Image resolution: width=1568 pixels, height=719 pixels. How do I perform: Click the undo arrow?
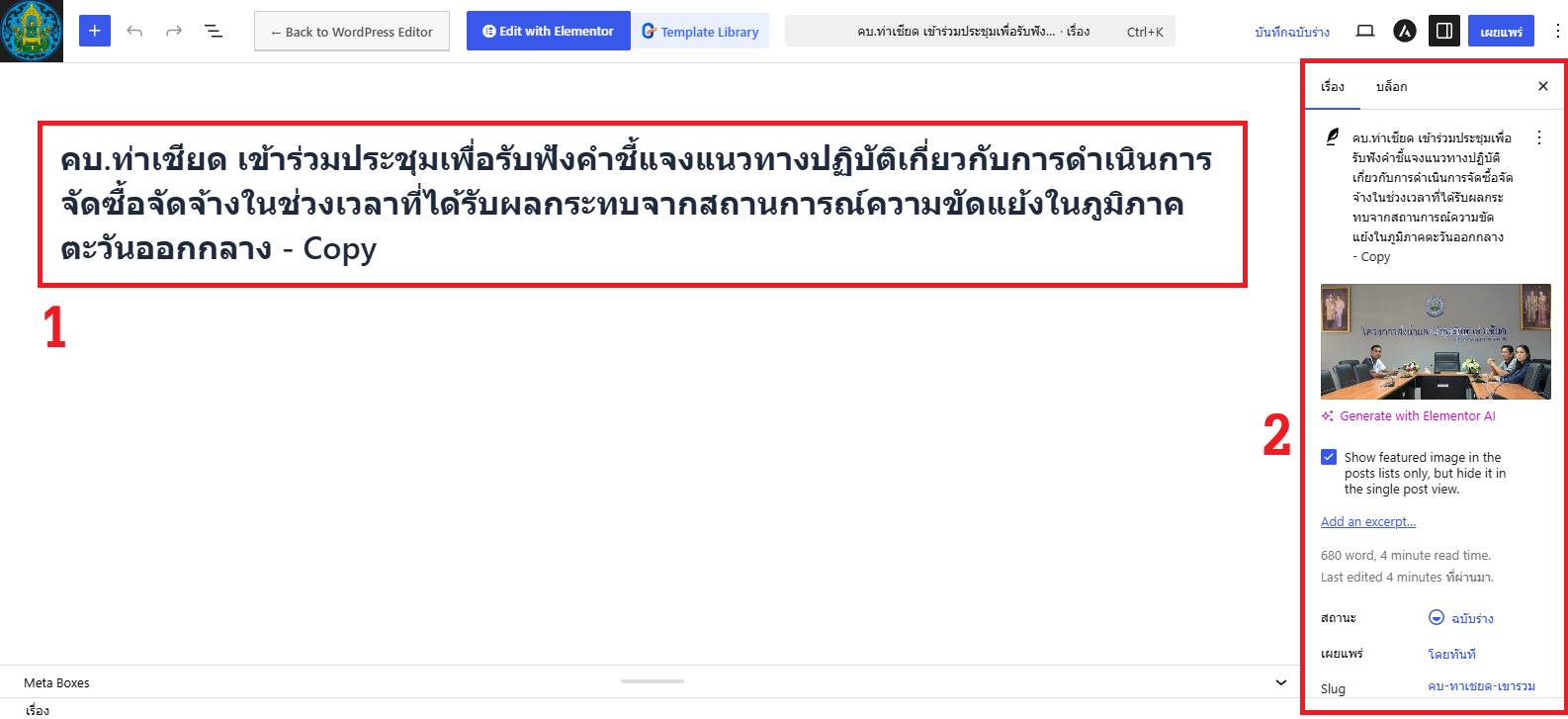coord(134,31)
